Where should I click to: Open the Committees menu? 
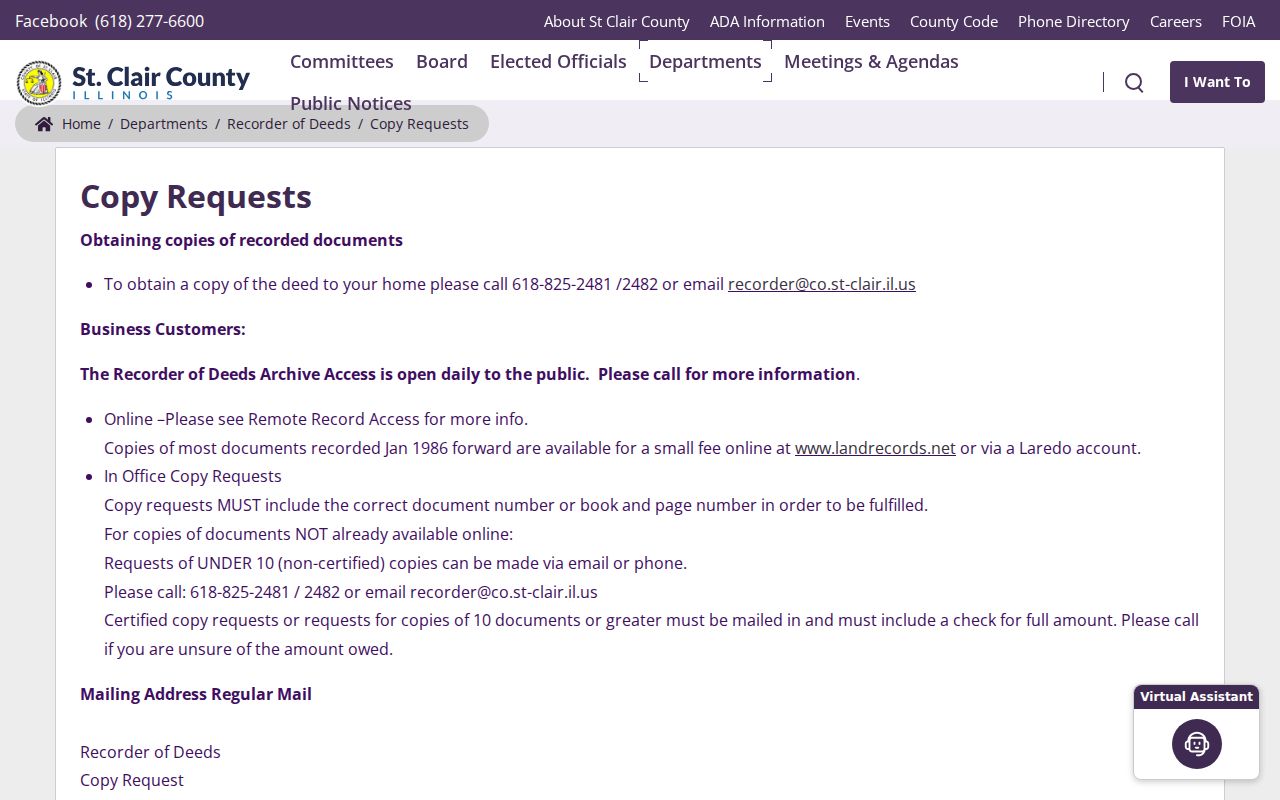point(342,61)
